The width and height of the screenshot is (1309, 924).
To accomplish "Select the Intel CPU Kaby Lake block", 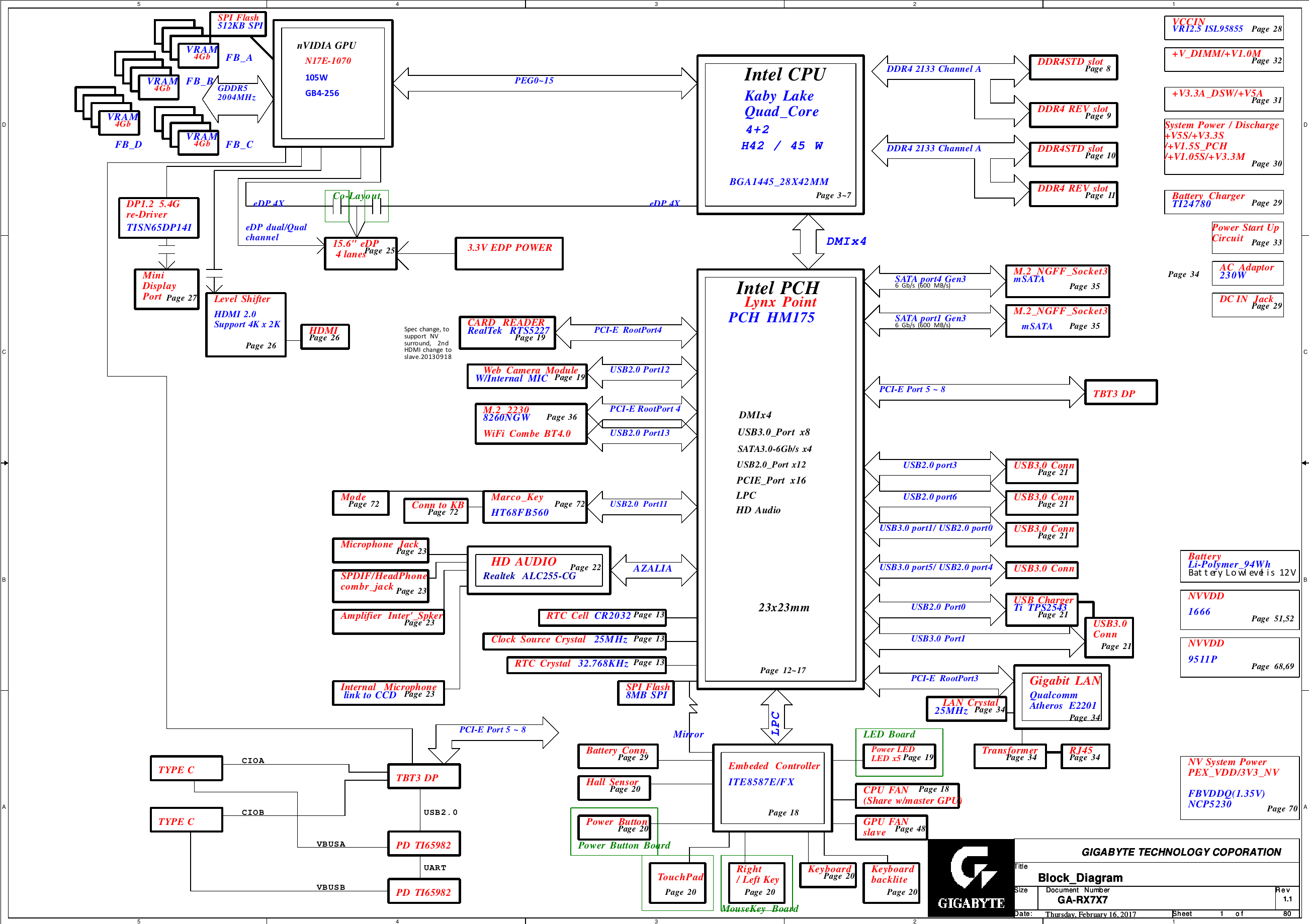I will click(x=780, y=135).
